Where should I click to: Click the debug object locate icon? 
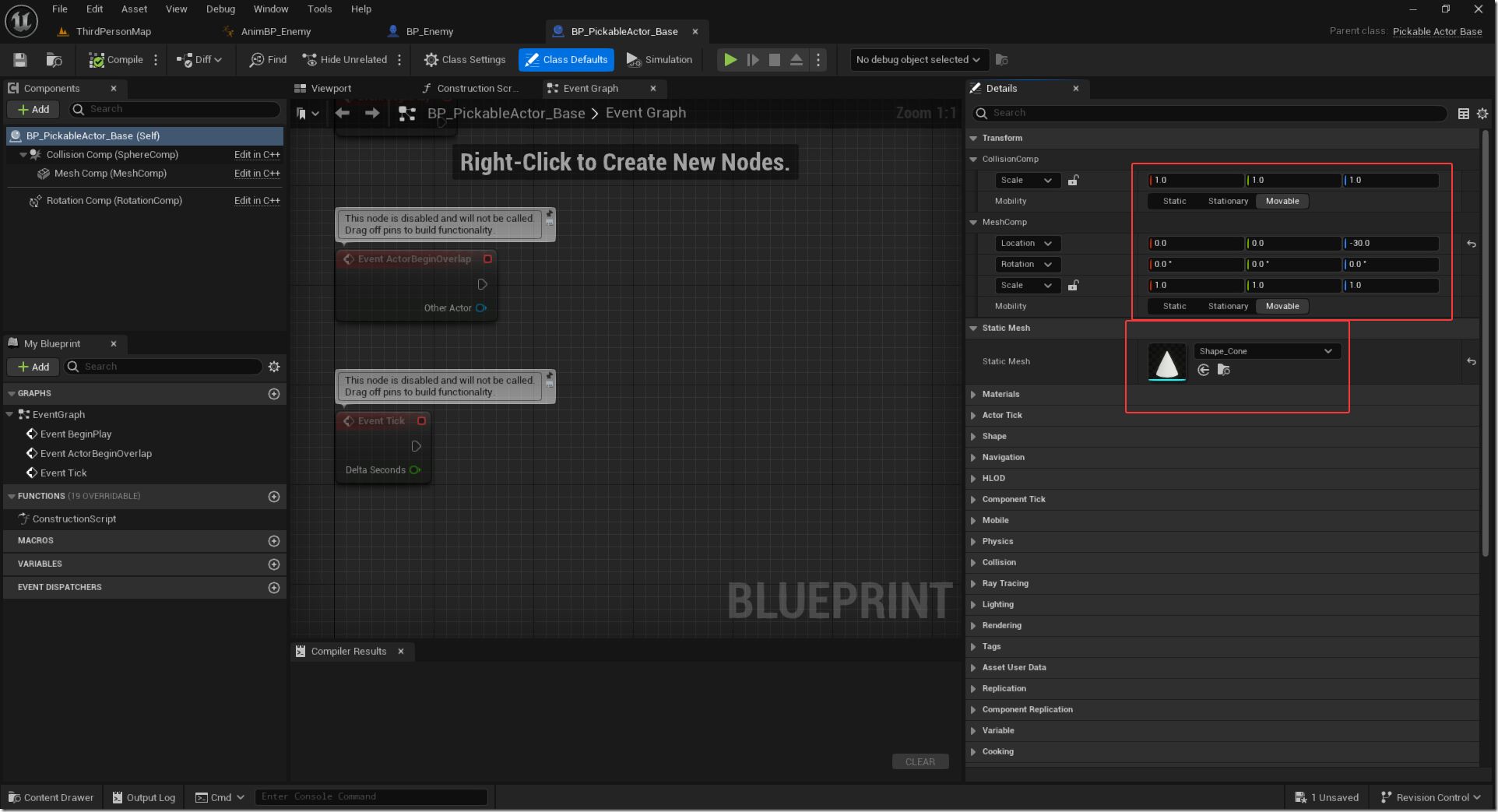point(1002,60)
